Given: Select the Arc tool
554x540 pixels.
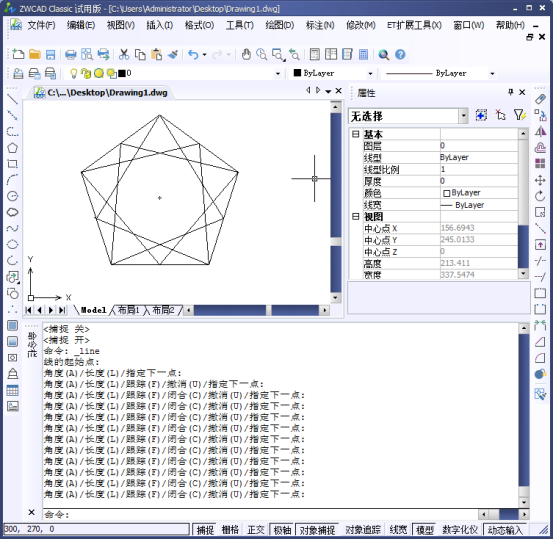Looking at the screenshot, I should click(x=12, y=180).
